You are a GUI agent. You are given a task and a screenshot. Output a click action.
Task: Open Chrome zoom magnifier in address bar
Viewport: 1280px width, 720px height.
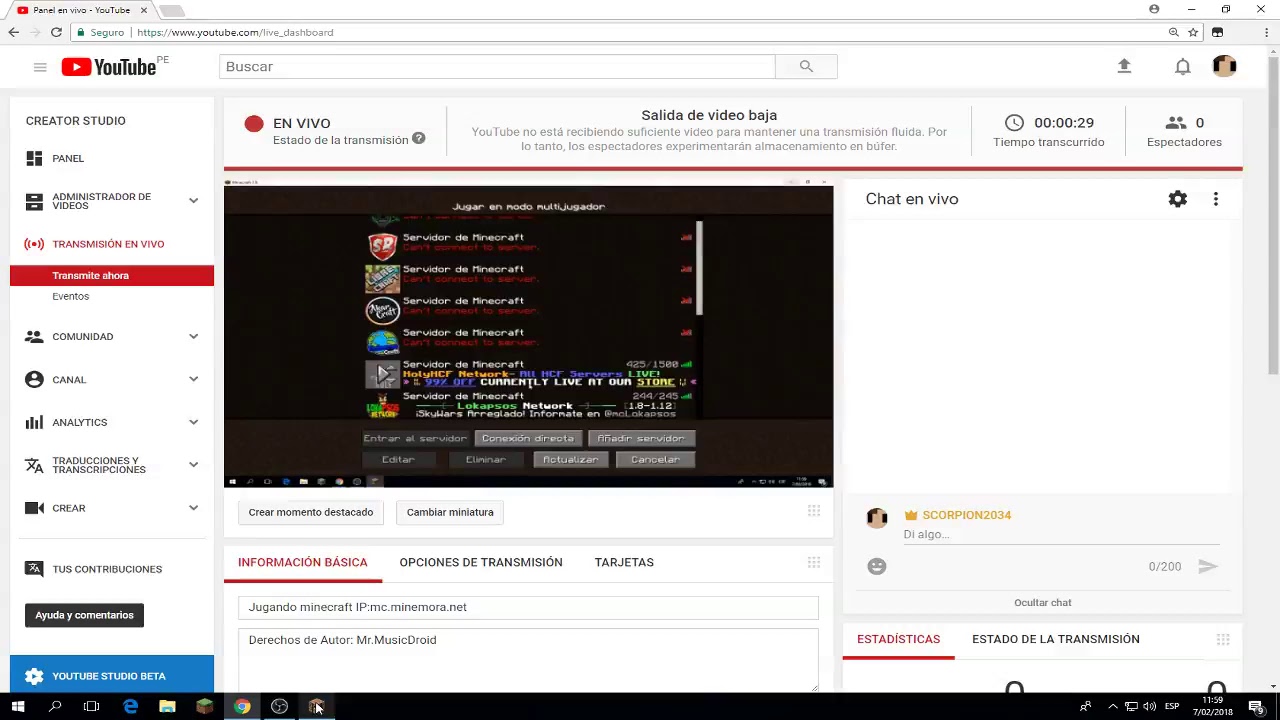1174,32
